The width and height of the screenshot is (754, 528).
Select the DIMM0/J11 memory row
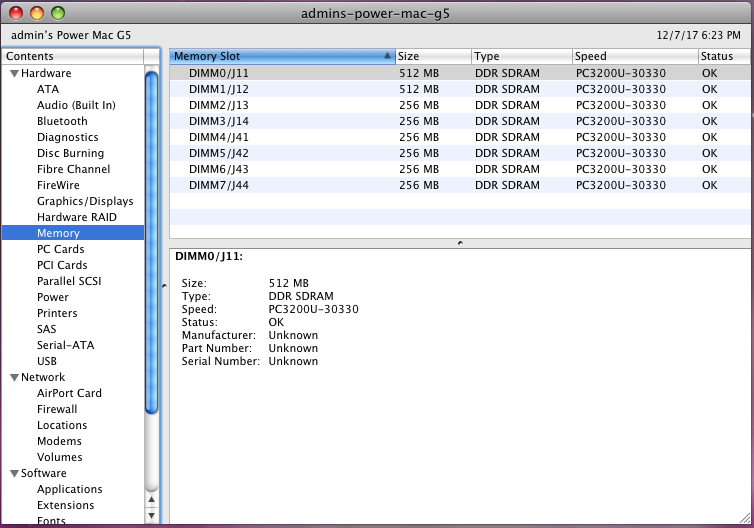point(460,73)
